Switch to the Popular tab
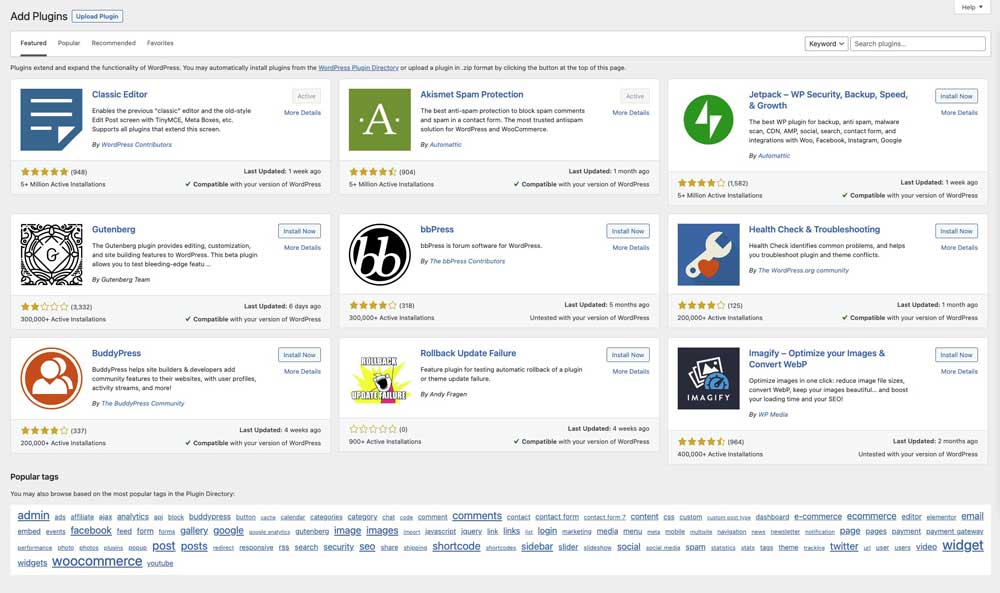Viewport: 1000px width, 593px height. point(69,44)
